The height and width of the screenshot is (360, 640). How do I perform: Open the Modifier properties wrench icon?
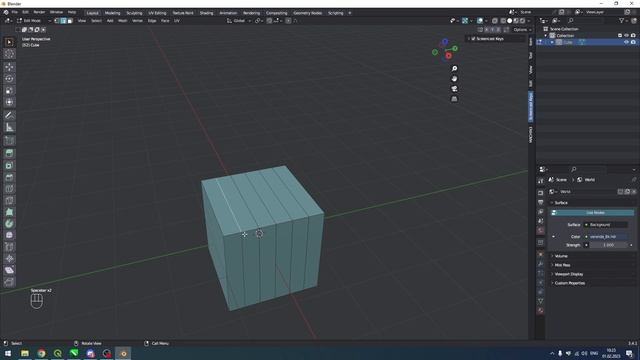pyautogui.click(x=540, y=264)
